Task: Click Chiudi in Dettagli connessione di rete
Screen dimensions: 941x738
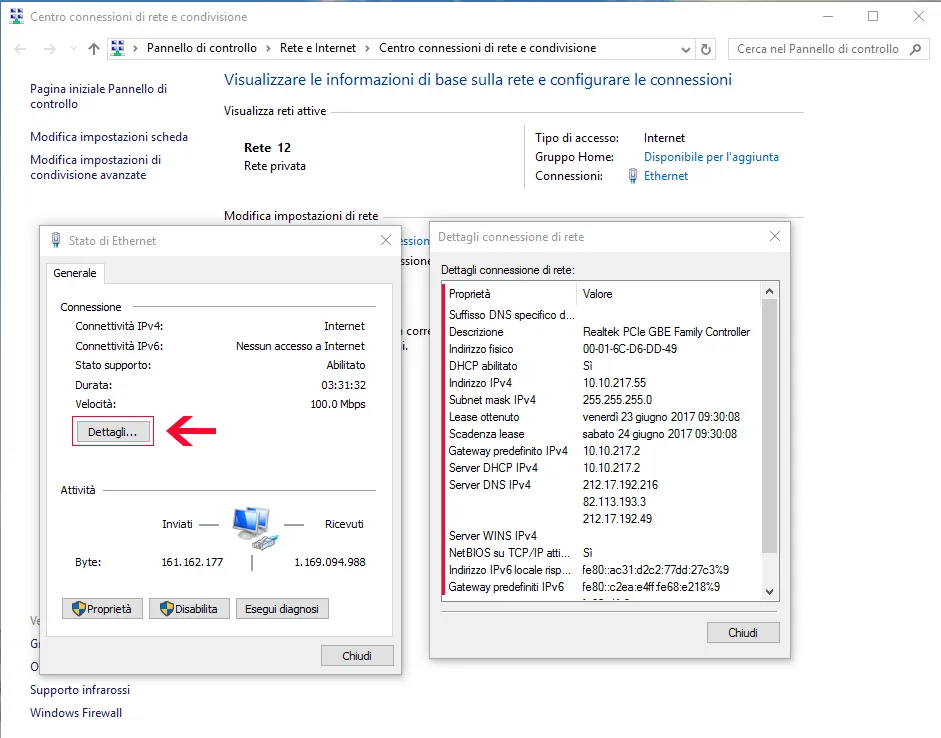Action: point(742,633)
